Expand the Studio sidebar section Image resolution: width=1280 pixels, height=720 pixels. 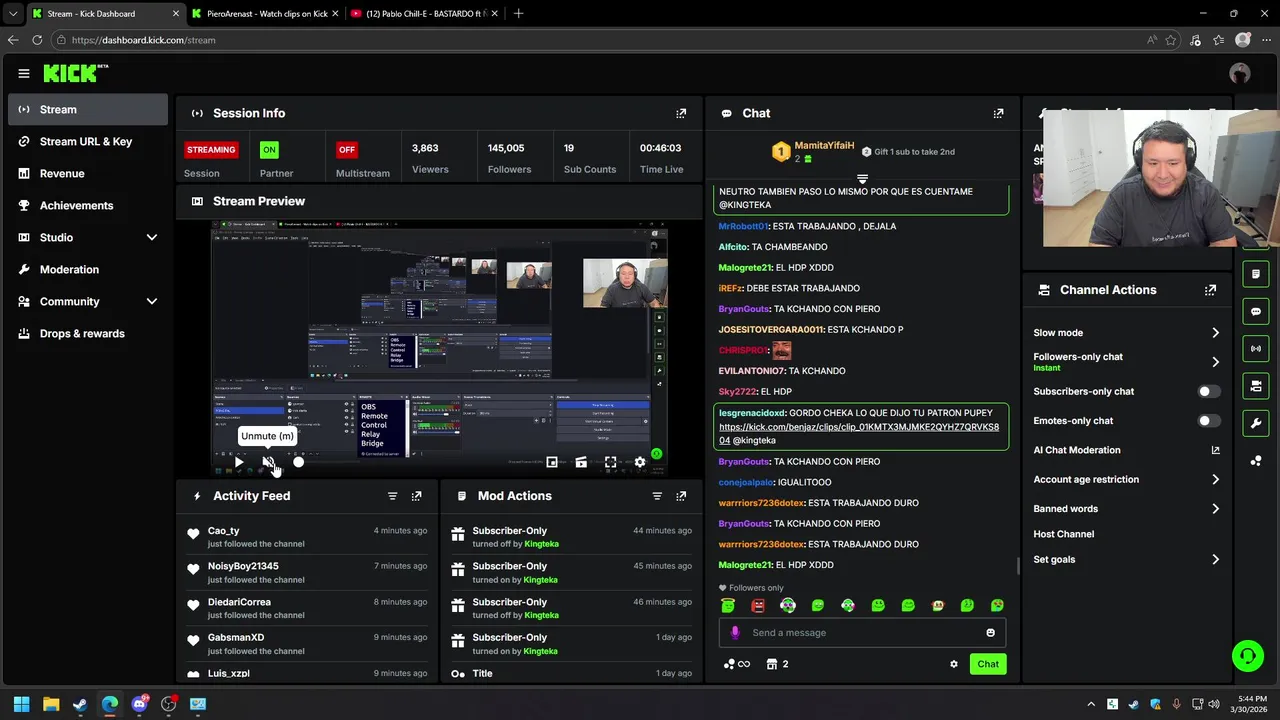pos(152,237)
